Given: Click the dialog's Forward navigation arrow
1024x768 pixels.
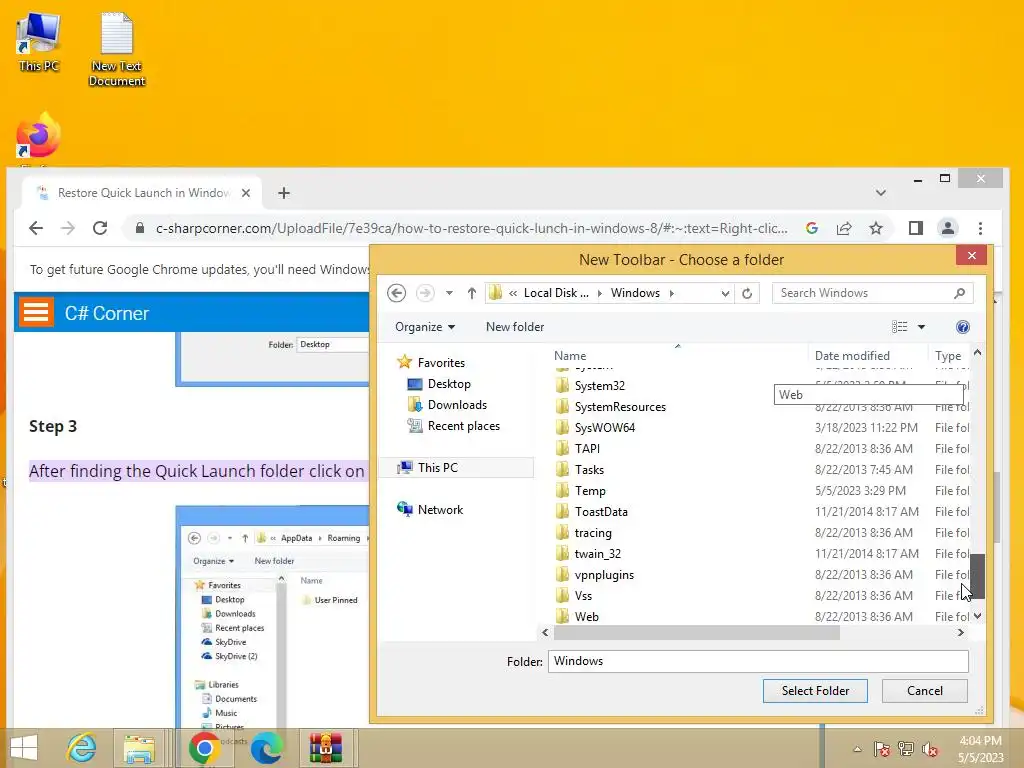Looking at the screenshot, I should (x=425, y=293).
